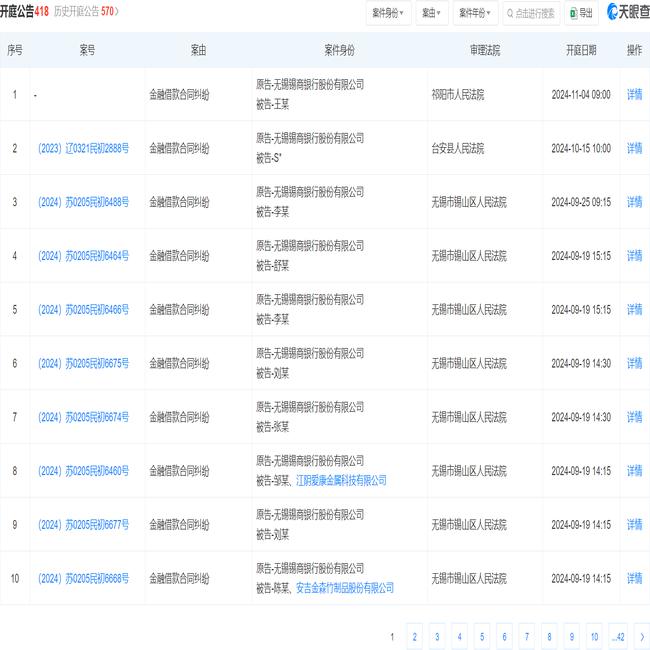Viewport: 650px width, 650px height.
Task: Select the 开庭公告 418 tab
Action: [x=24, y=12]
